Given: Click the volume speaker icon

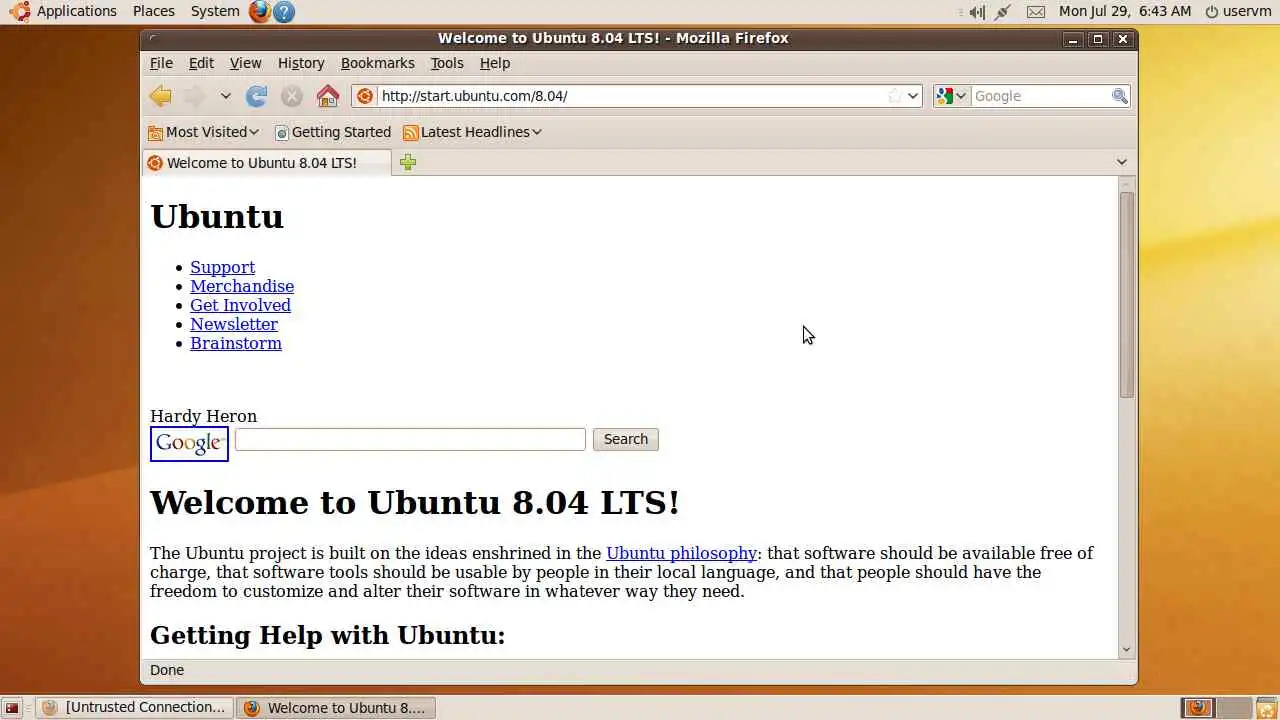Looking at the screenshot, I should click(977, 11).
